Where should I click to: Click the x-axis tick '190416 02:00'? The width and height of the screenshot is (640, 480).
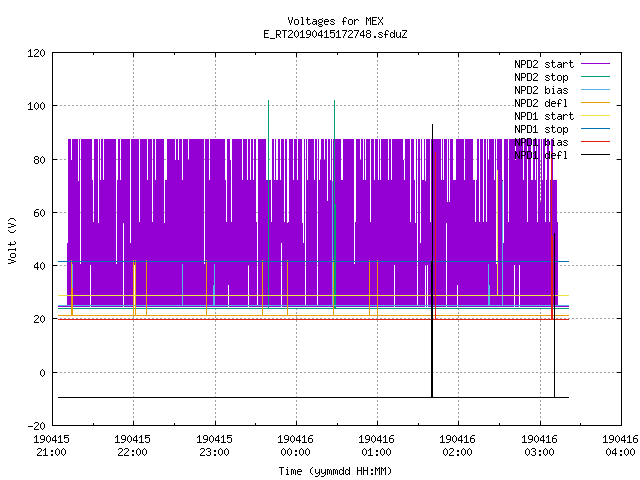pos(457,446)
